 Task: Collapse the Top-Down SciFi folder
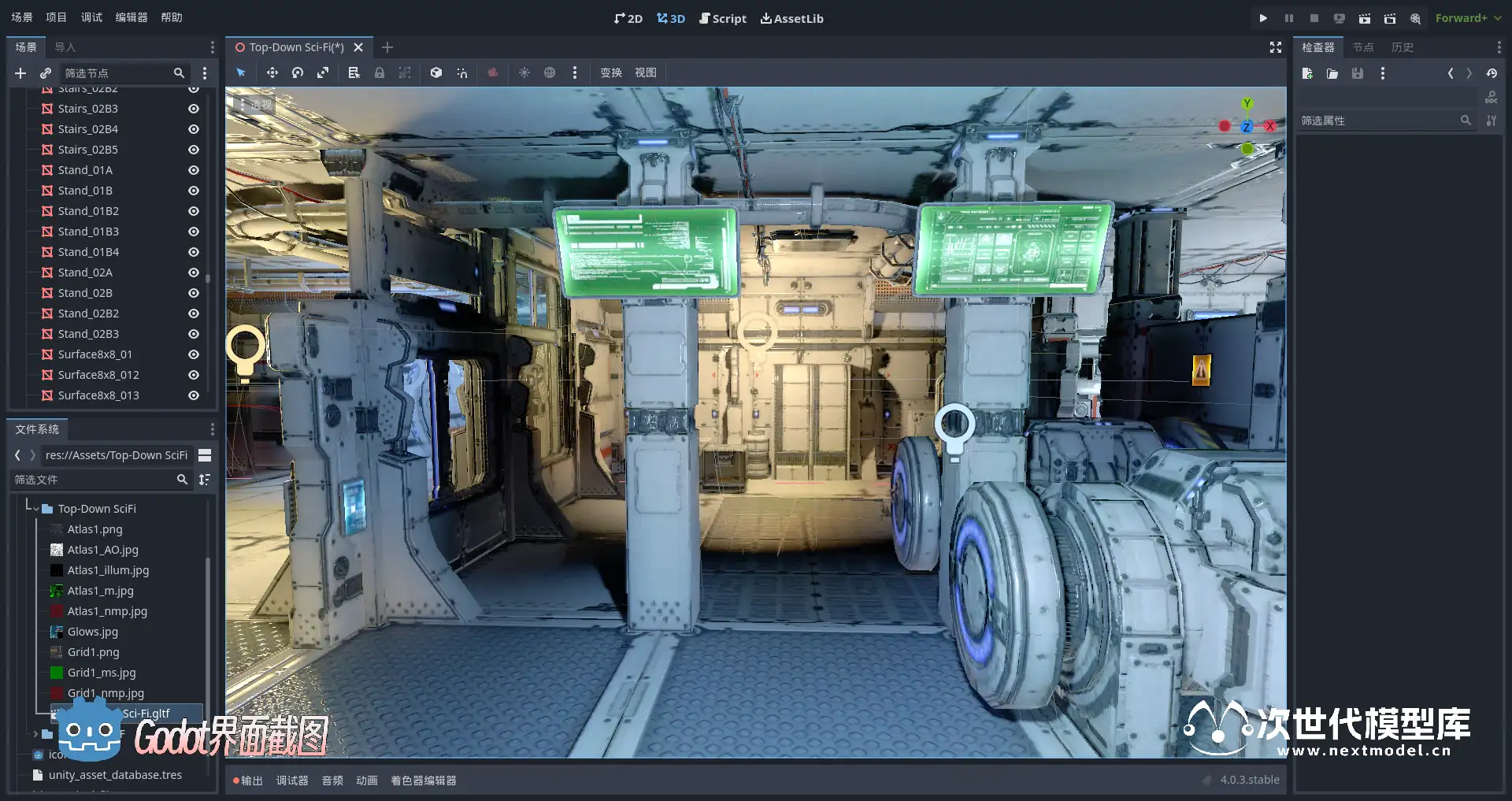click(x=36, y=509)
